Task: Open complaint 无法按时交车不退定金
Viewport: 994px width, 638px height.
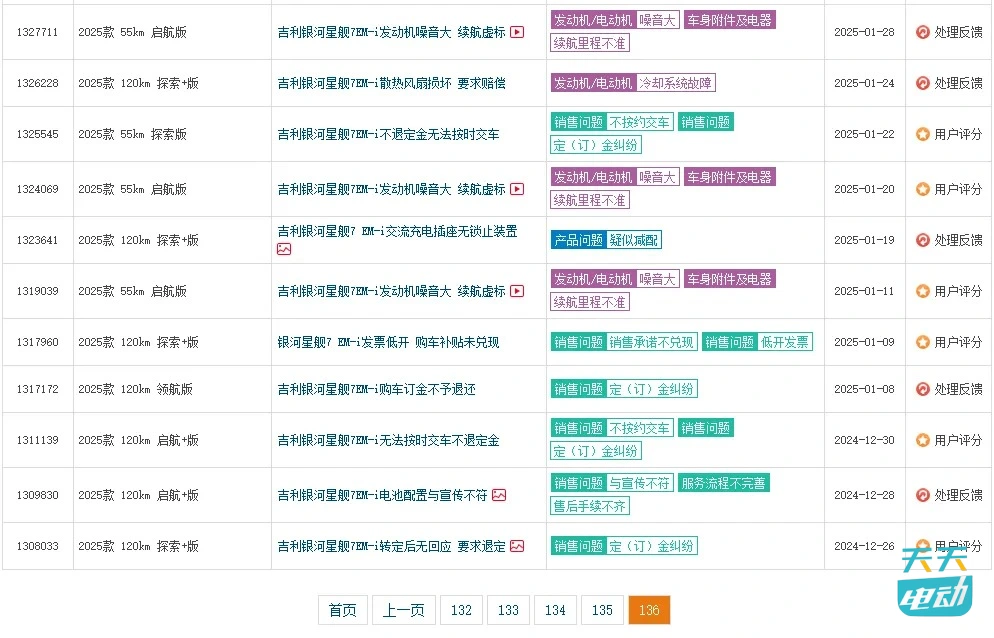Action: click(x=389, y=440)
